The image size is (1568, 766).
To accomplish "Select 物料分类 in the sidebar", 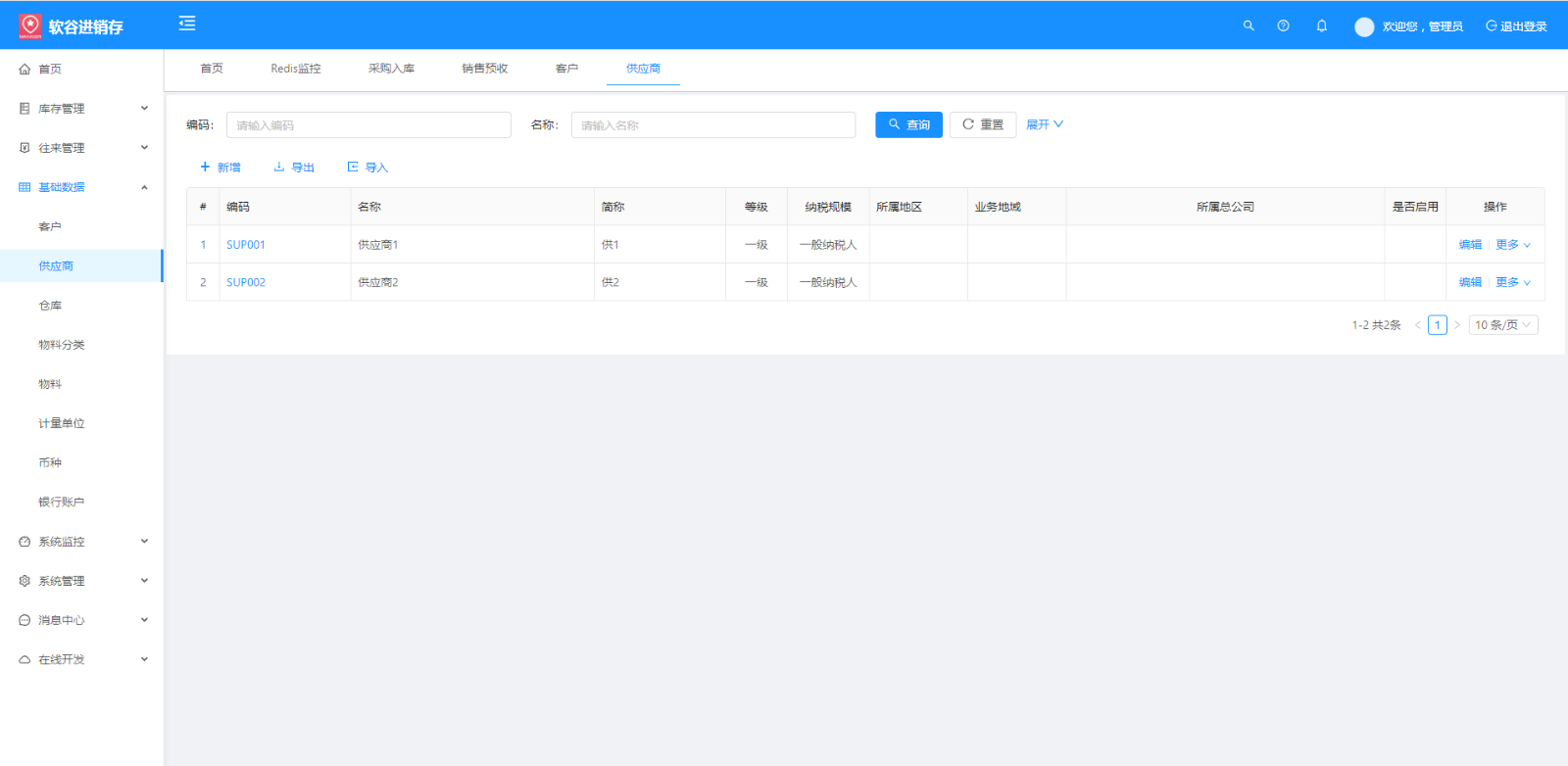I will click(x=62, y=345).
